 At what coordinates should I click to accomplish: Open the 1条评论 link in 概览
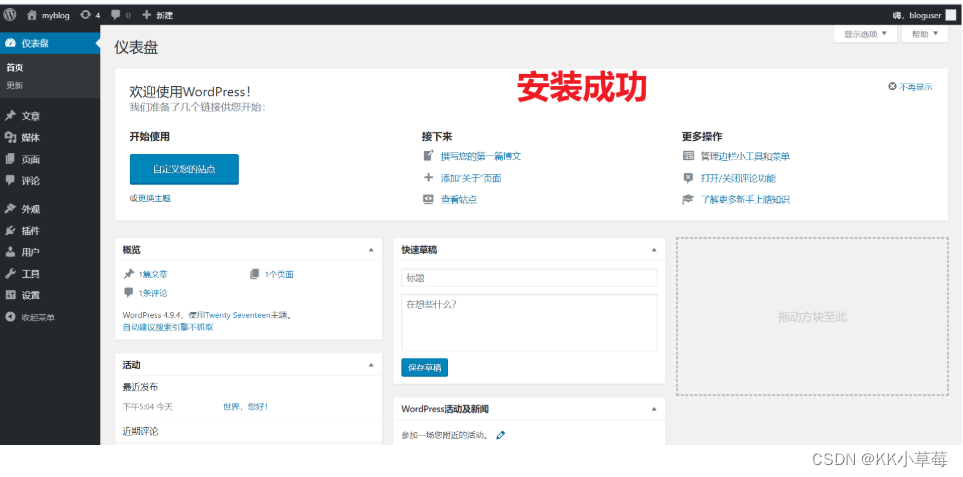point(153,293)
